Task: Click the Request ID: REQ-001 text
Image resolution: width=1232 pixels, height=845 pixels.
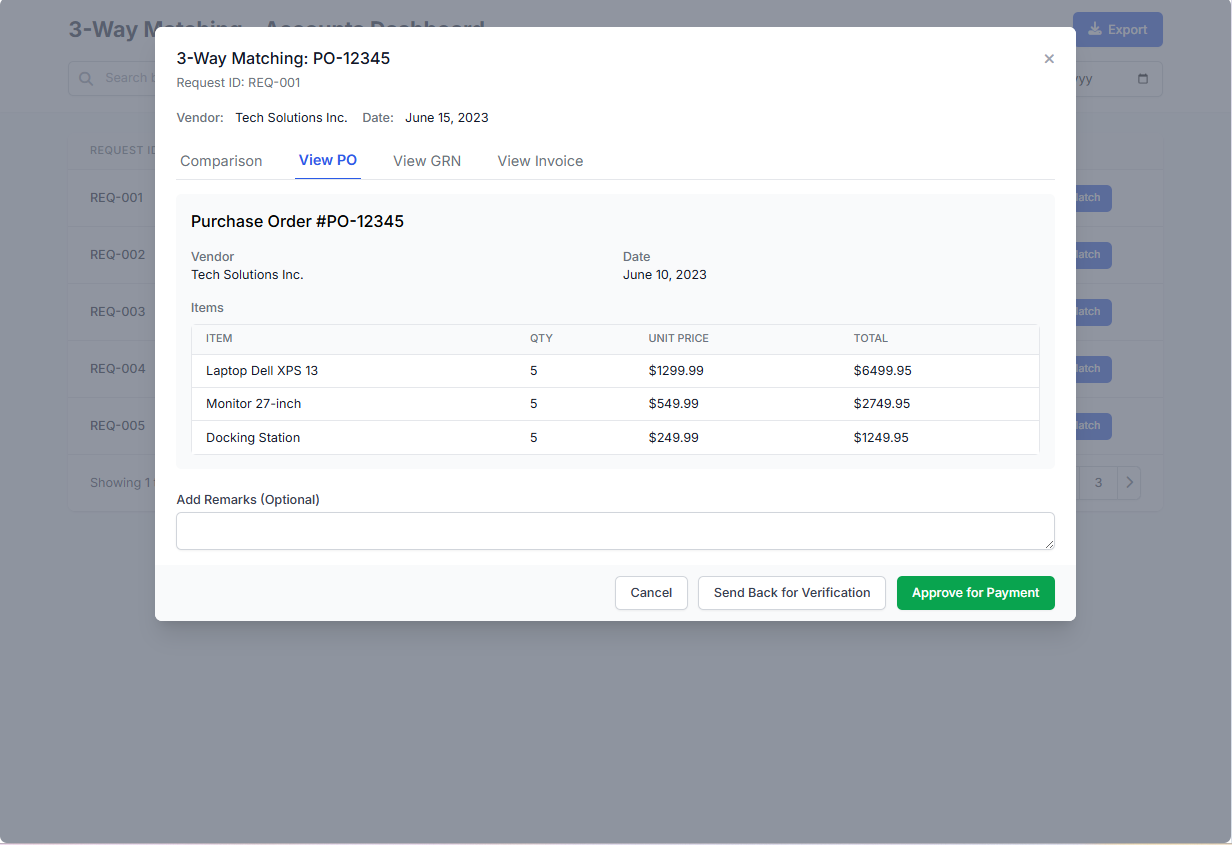Action: point(238,83)
